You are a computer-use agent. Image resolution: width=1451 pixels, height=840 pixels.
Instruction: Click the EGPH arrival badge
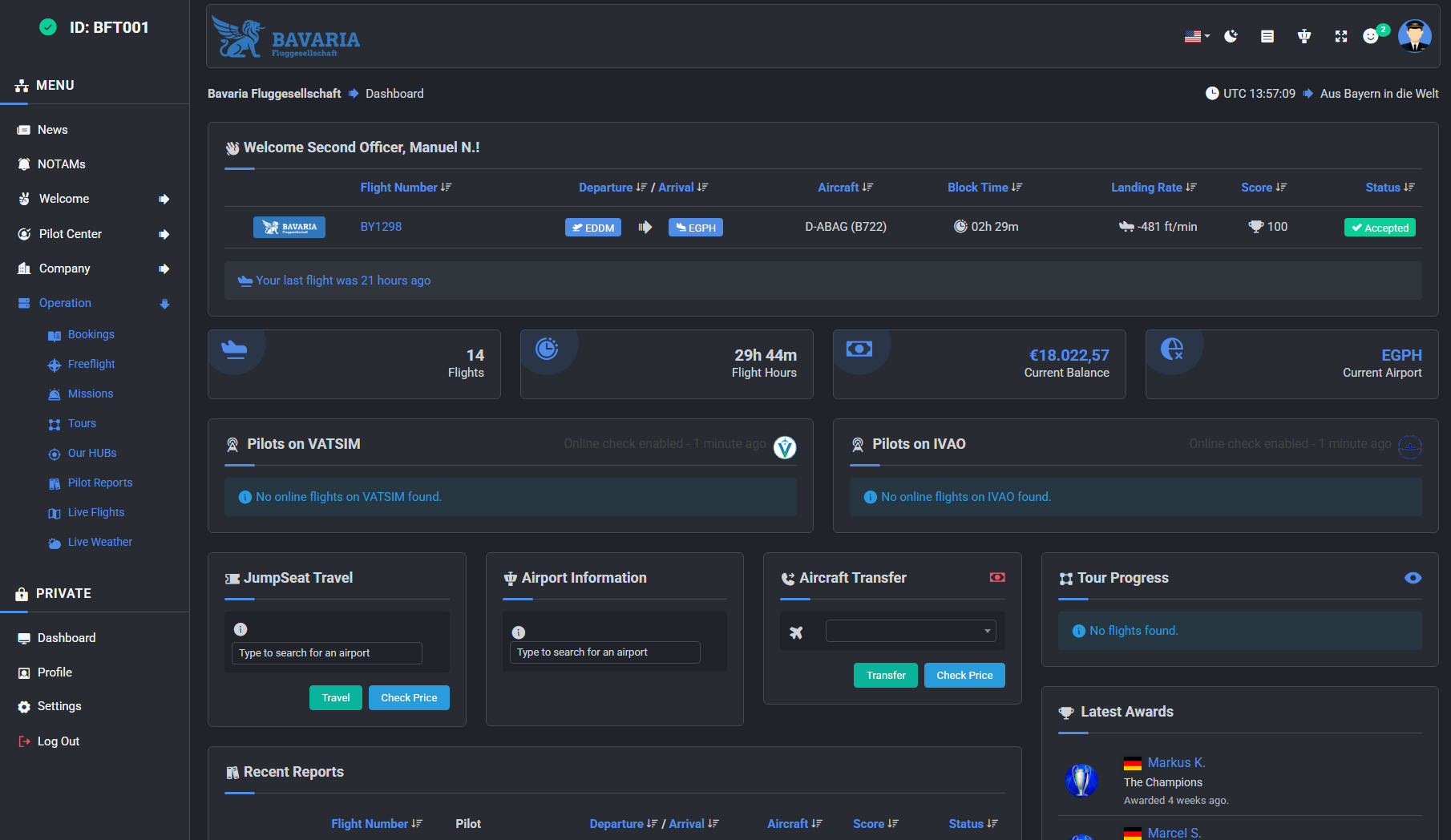pos(696,228)
